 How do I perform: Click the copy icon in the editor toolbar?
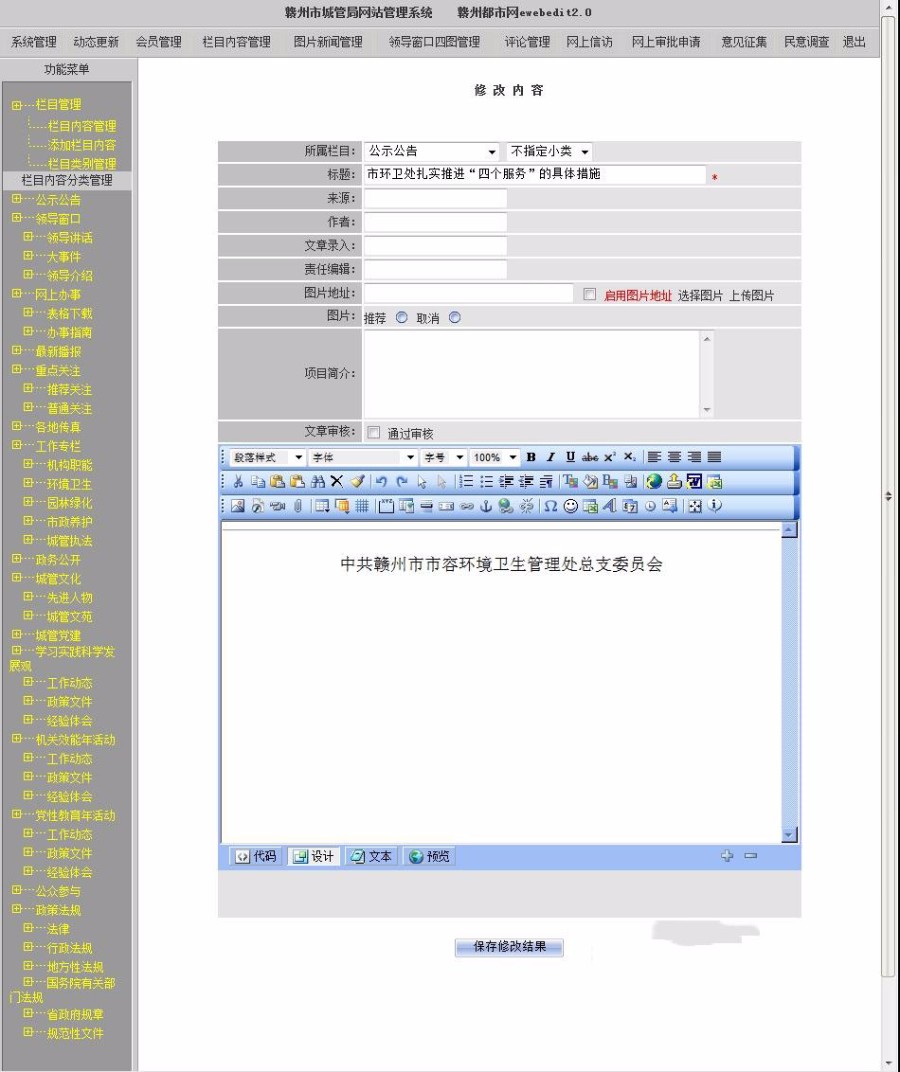tap(258, 481)
